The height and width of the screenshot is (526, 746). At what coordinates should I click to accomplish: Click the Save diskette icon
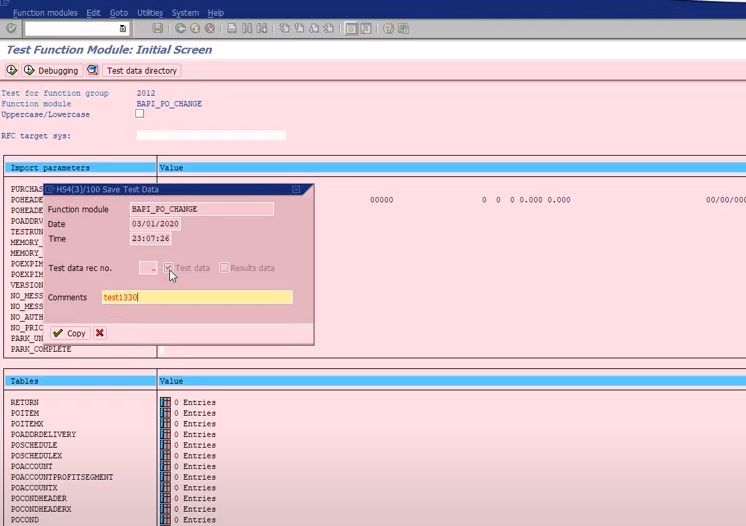pyautogui.click(x=158, y=29)
